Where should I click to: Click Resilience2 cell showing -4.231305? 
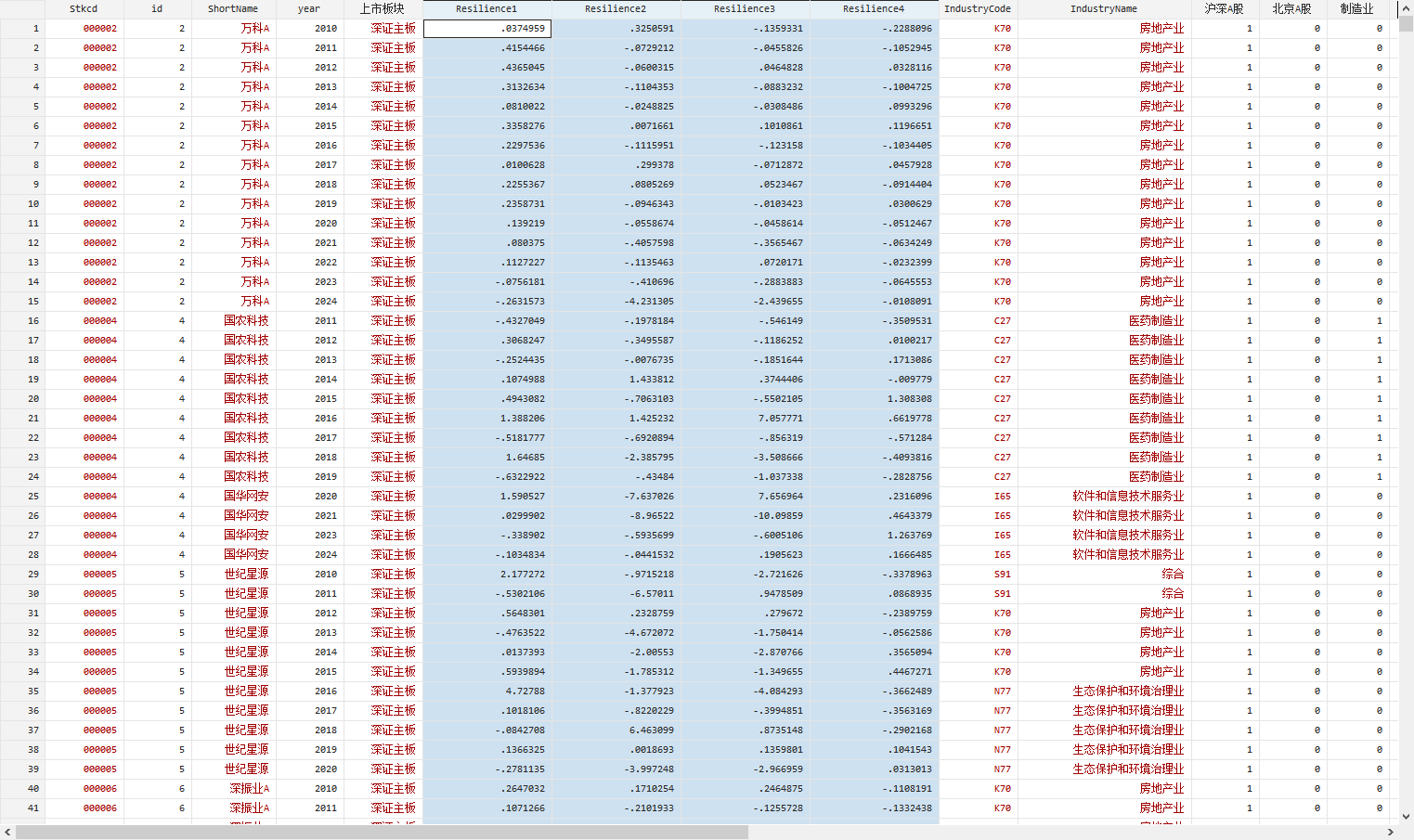616,302
